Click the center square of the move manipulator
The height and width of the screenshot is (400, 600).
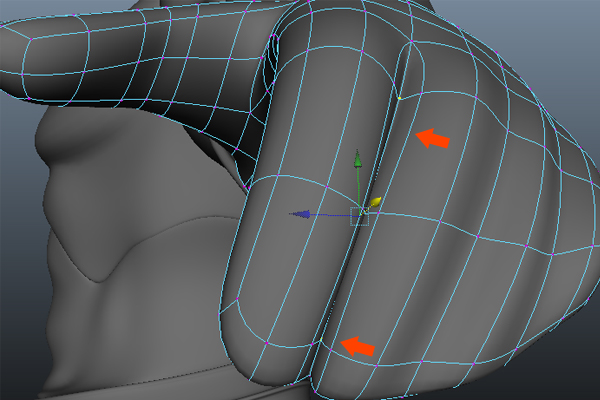point(360,216)
